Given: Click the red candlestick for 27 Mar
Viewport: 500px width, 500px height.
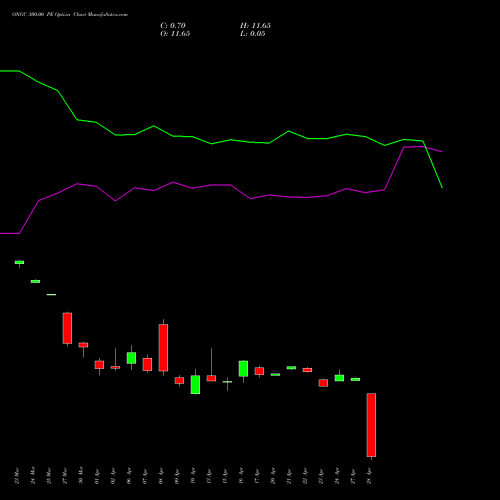Looking at the screenshot, I should pos(67,328).
